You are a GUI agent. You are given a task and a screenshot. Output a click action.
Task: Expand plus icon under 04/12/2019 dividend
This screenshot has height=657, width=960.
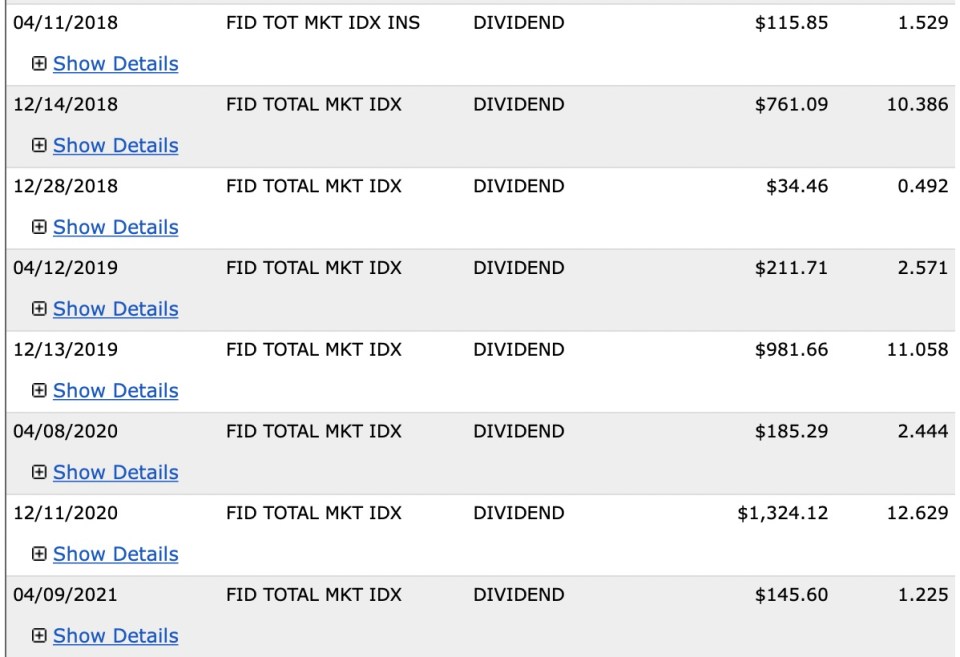39,309
